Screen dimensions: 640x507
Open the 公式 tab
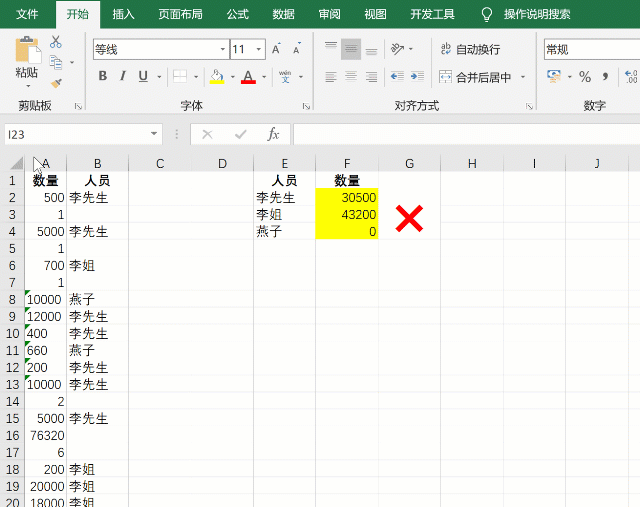pyautogui.click(x=237, y=14)
